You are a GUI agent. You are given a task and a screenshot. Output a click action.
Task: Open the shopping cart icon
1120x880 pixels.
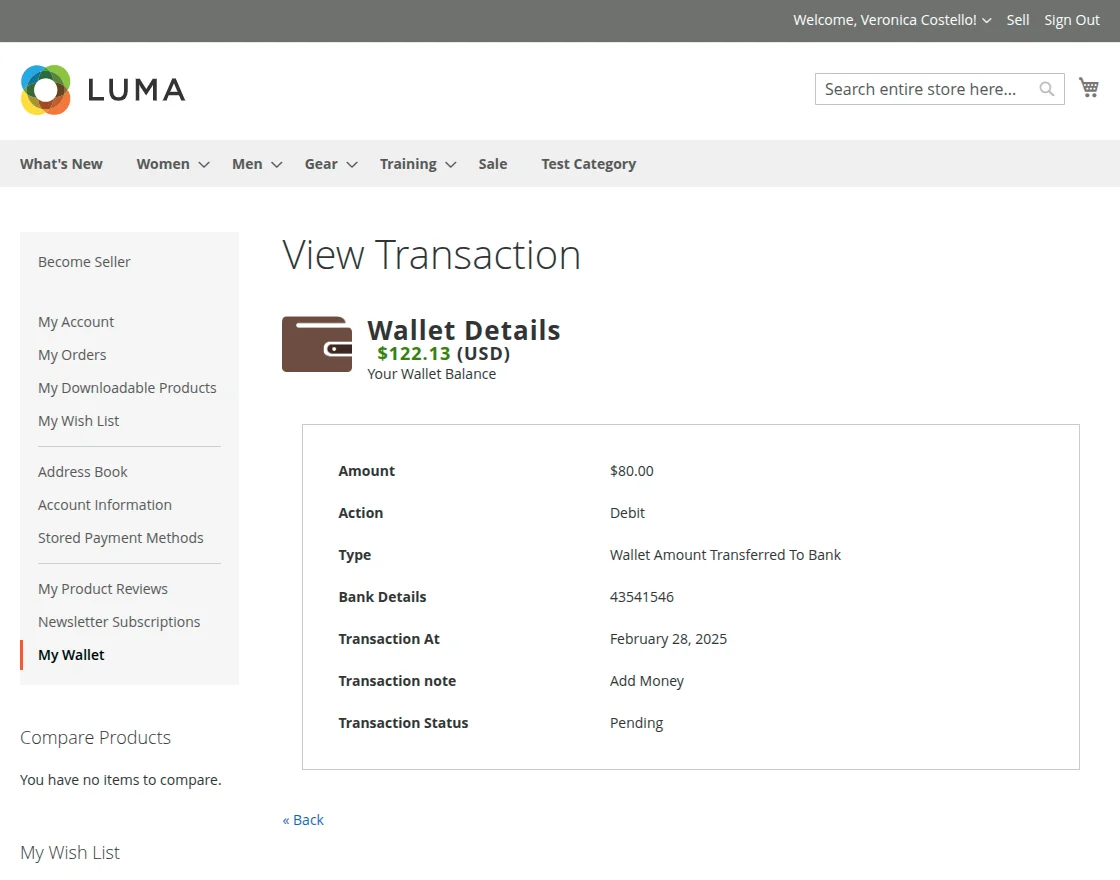click(x=1089, y=87)
